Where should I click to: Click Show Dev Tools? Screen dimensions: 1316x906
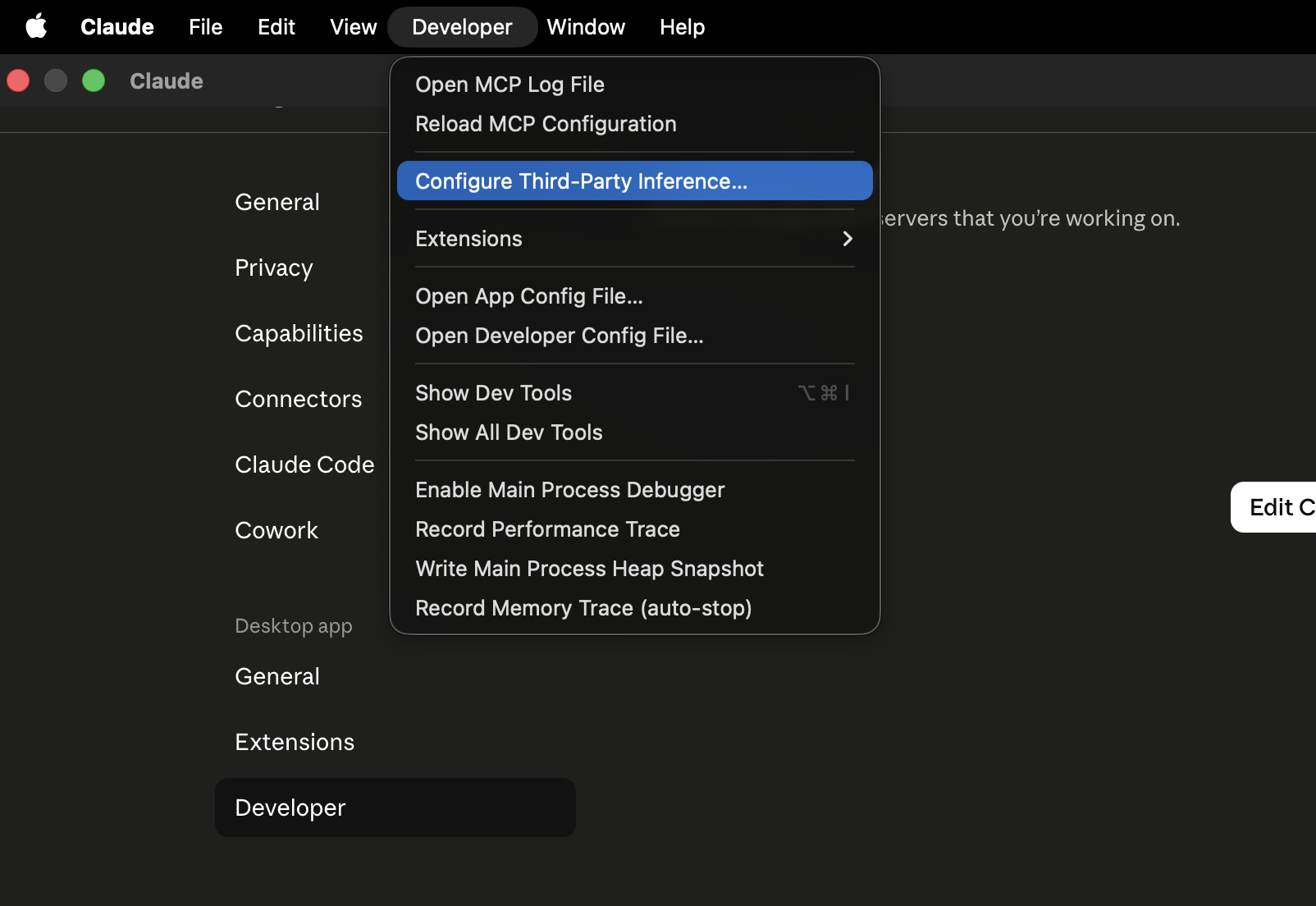point(634,393)
